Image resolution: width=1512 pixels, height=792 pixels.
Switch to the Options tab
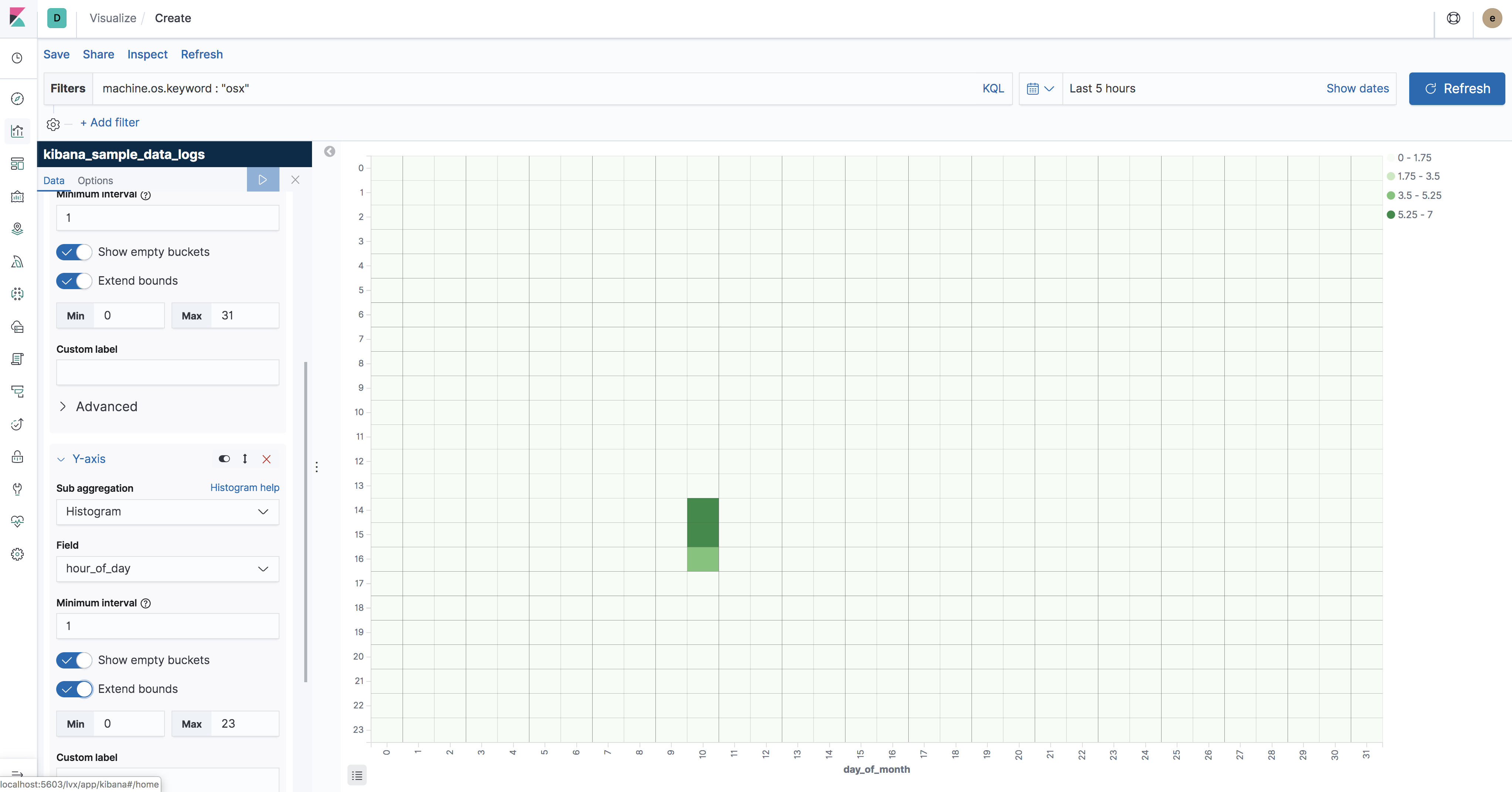point(95,180)
